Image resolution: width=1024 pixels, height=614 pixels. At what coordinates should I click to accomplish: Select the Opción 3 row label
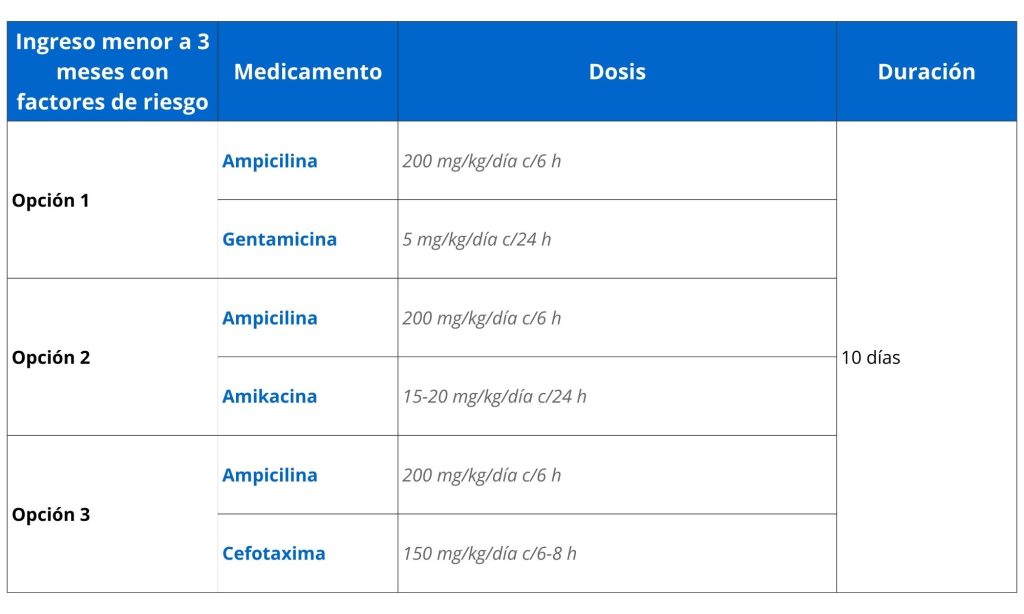[x=51, y=515]
